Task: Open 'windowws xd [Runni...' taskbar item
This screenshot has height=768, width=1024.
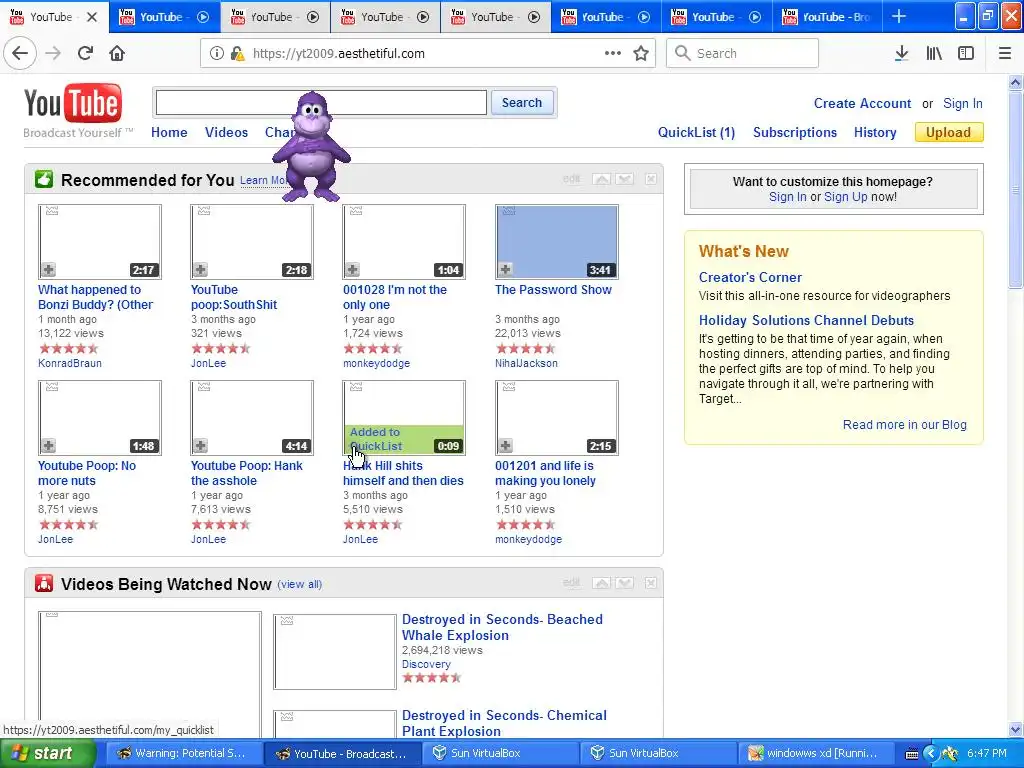Action: point(817,753)
